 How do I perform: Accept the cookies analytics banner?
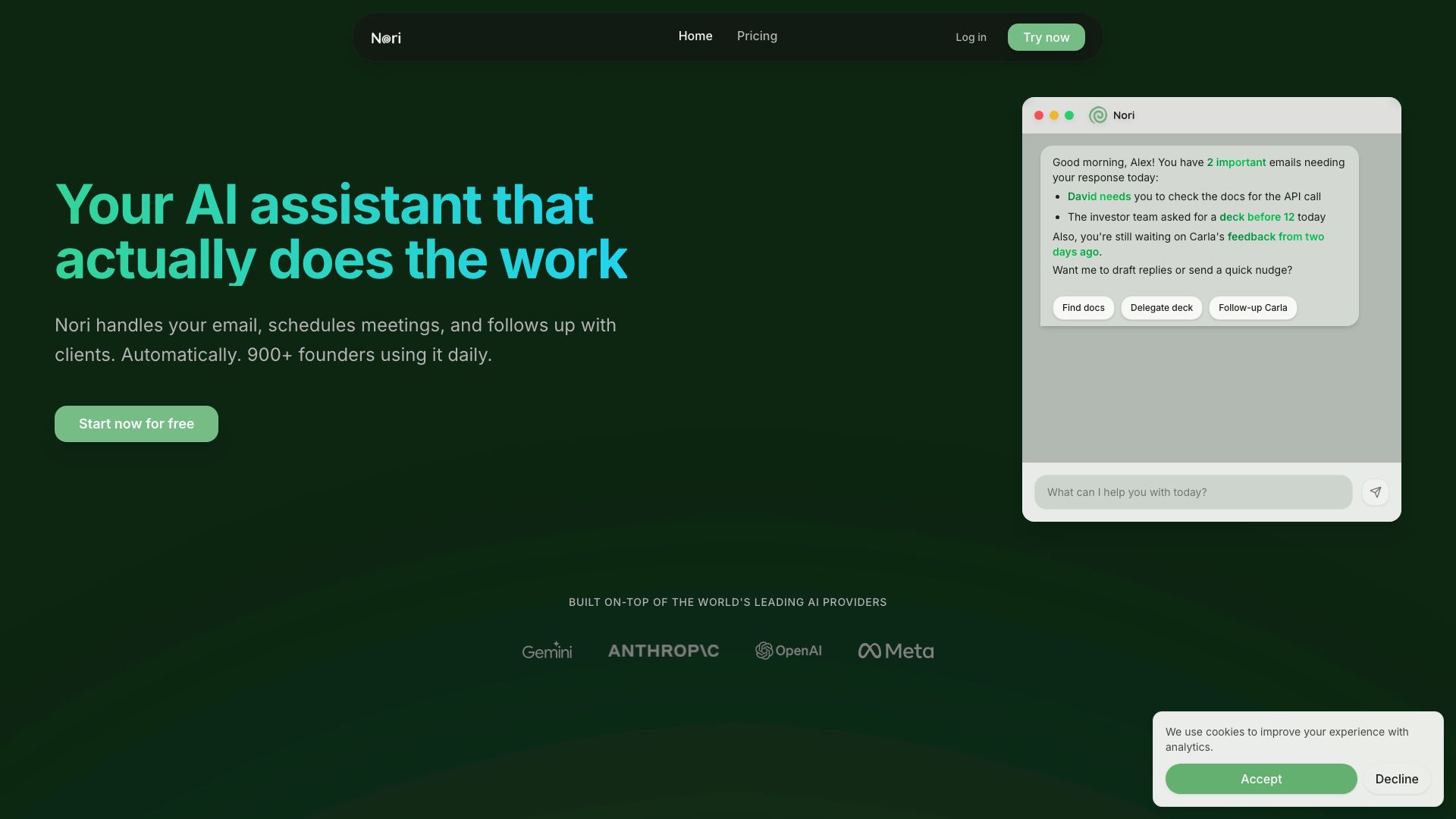coord(1261,779)
